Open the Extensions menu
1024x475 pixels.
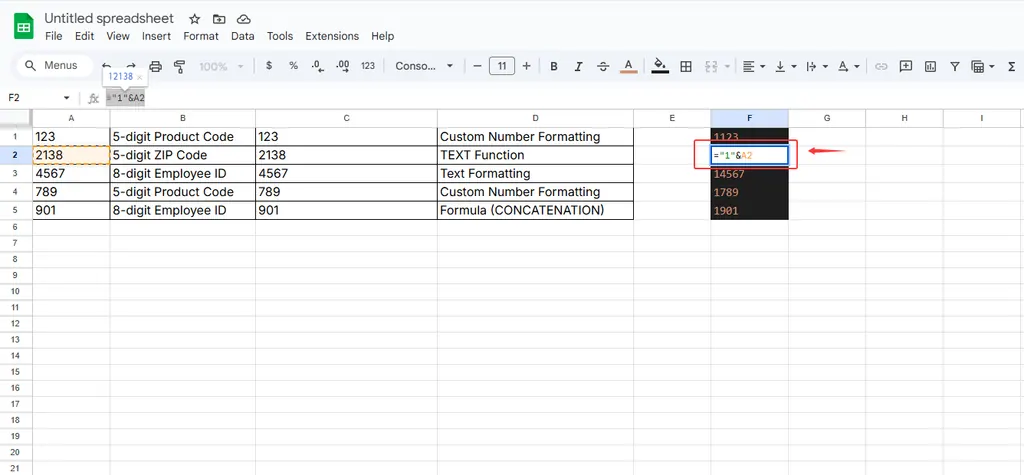pos(332,36)
